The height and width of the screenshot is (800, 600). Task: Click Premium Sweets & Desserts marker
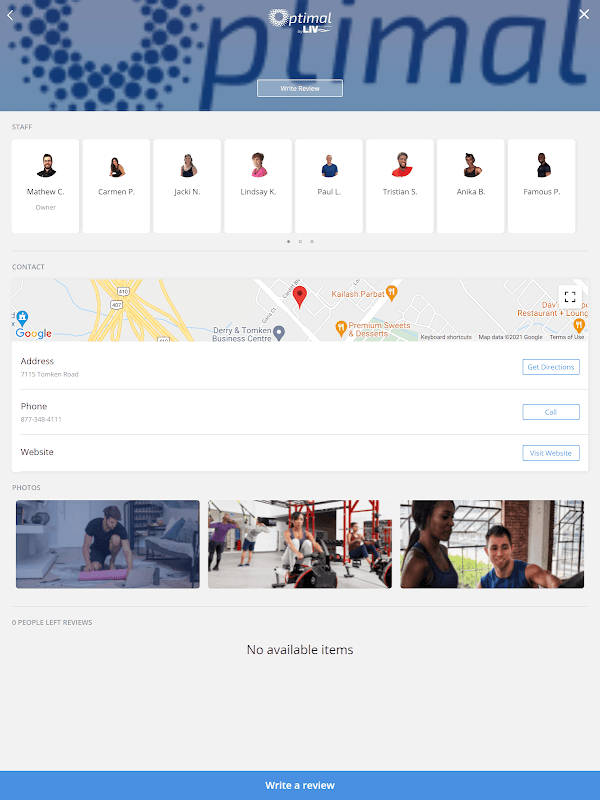tap(341, 328)
